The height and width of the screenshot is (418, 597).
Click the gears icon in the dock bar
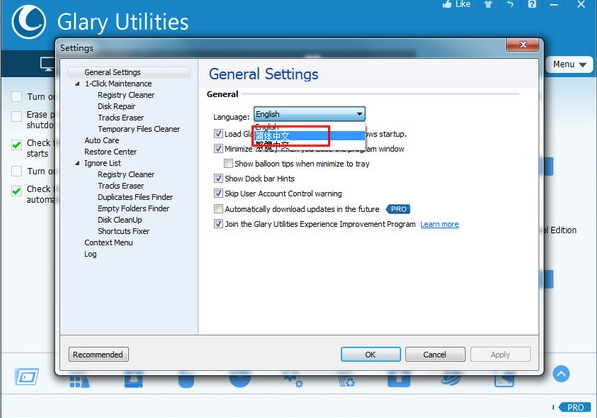click(292, 380)
